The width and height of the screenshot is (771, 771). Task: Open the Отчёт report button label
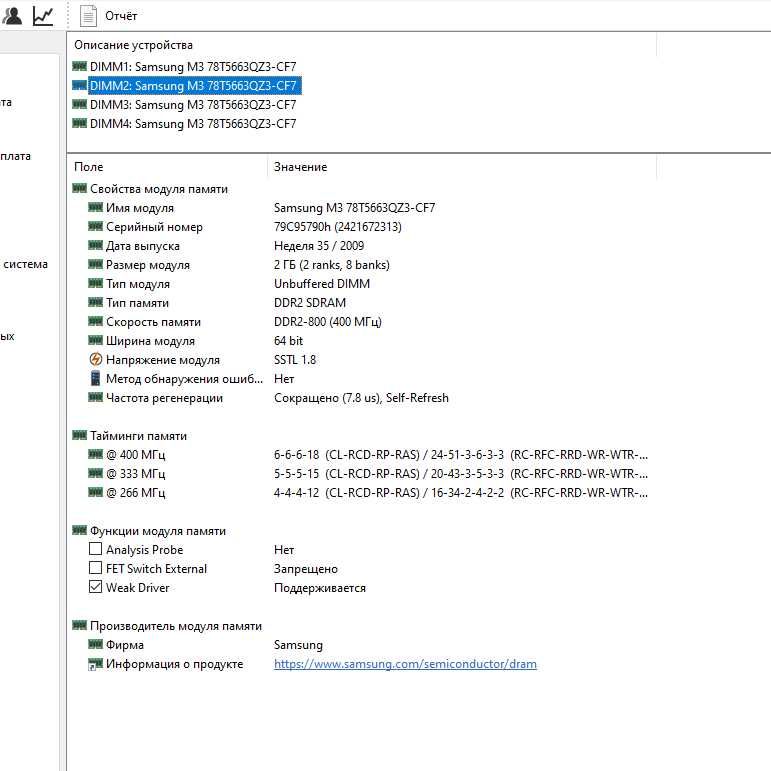coord(121,16)
